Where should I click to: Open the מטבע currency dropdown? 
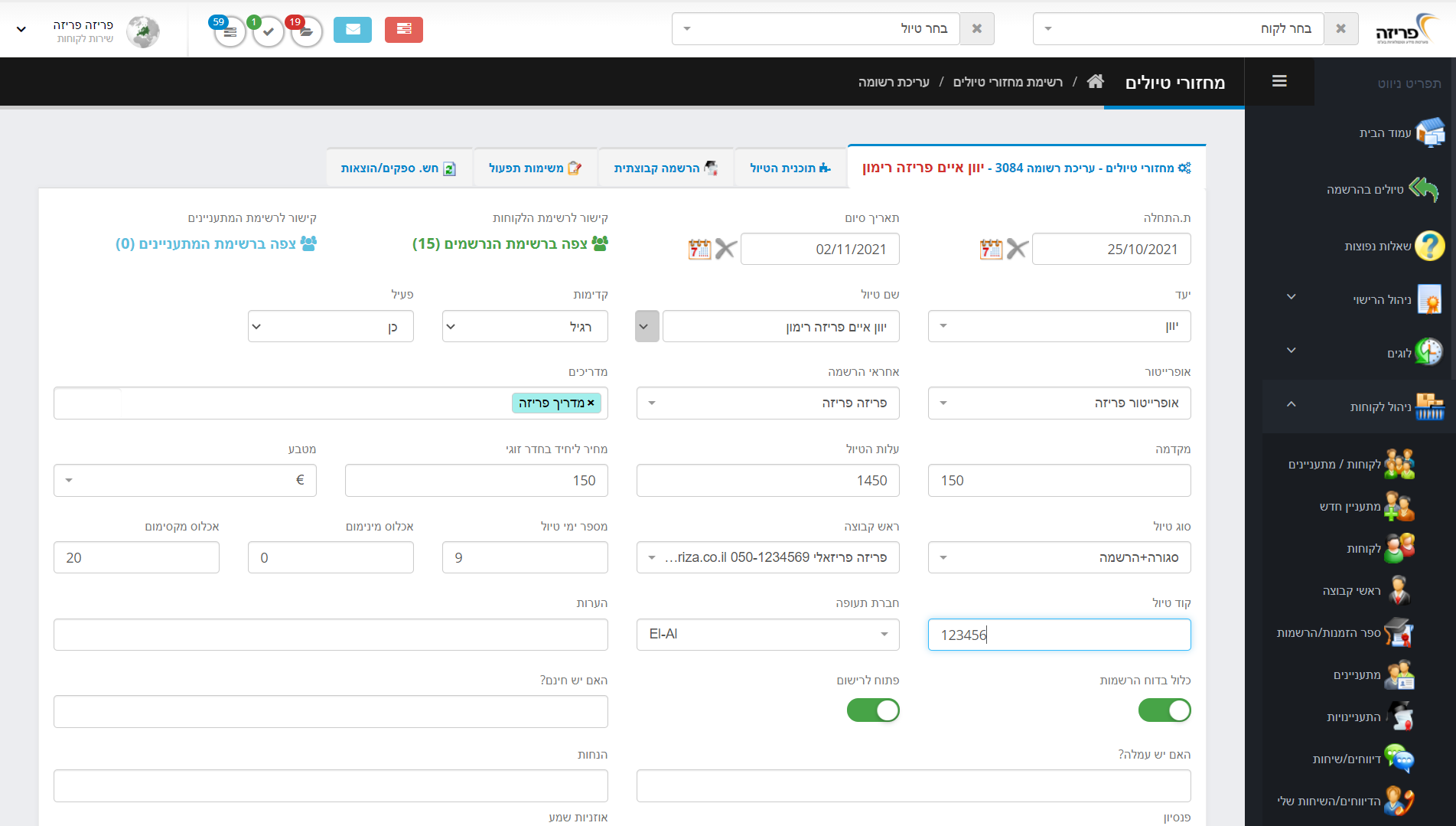184,480
